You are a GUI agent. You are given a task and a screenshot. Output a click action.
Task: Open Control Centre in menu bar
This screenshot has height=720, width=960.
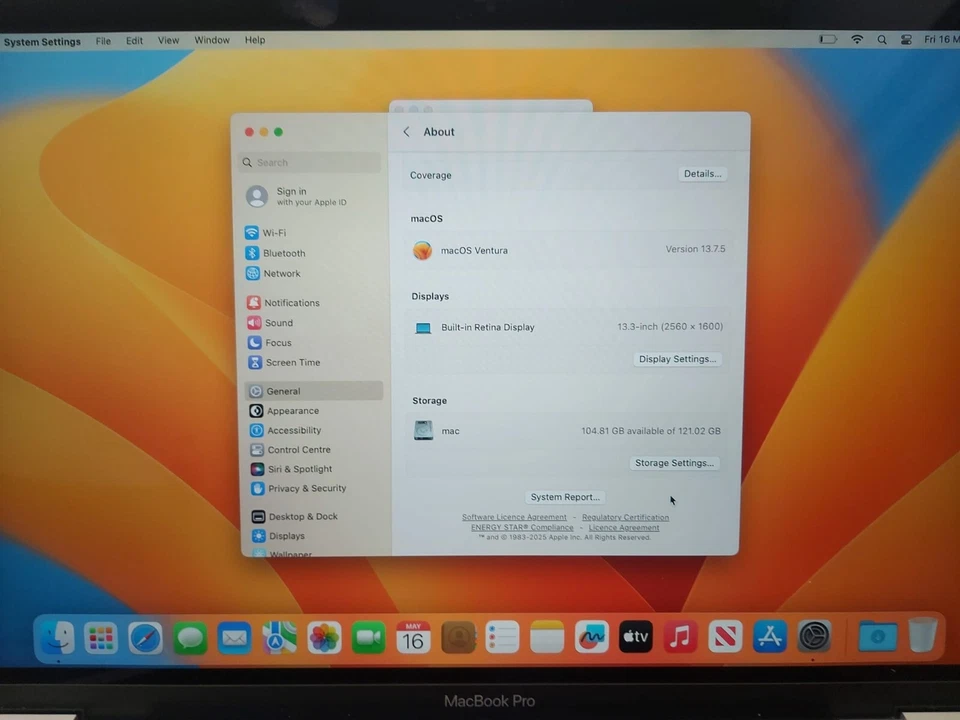906,40
